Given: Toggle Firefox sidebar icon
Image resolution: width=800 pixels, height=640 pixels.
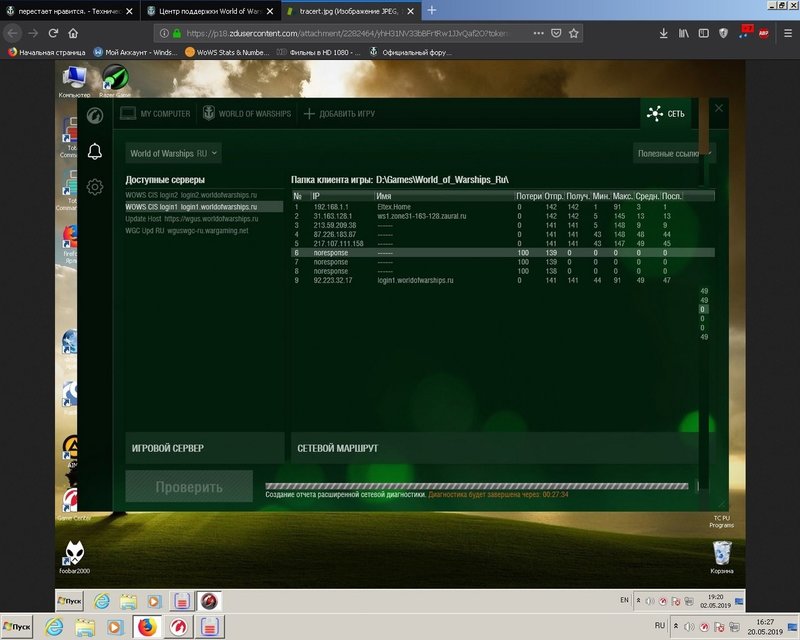Looking at the screenshot, I should tap(704, 33).
